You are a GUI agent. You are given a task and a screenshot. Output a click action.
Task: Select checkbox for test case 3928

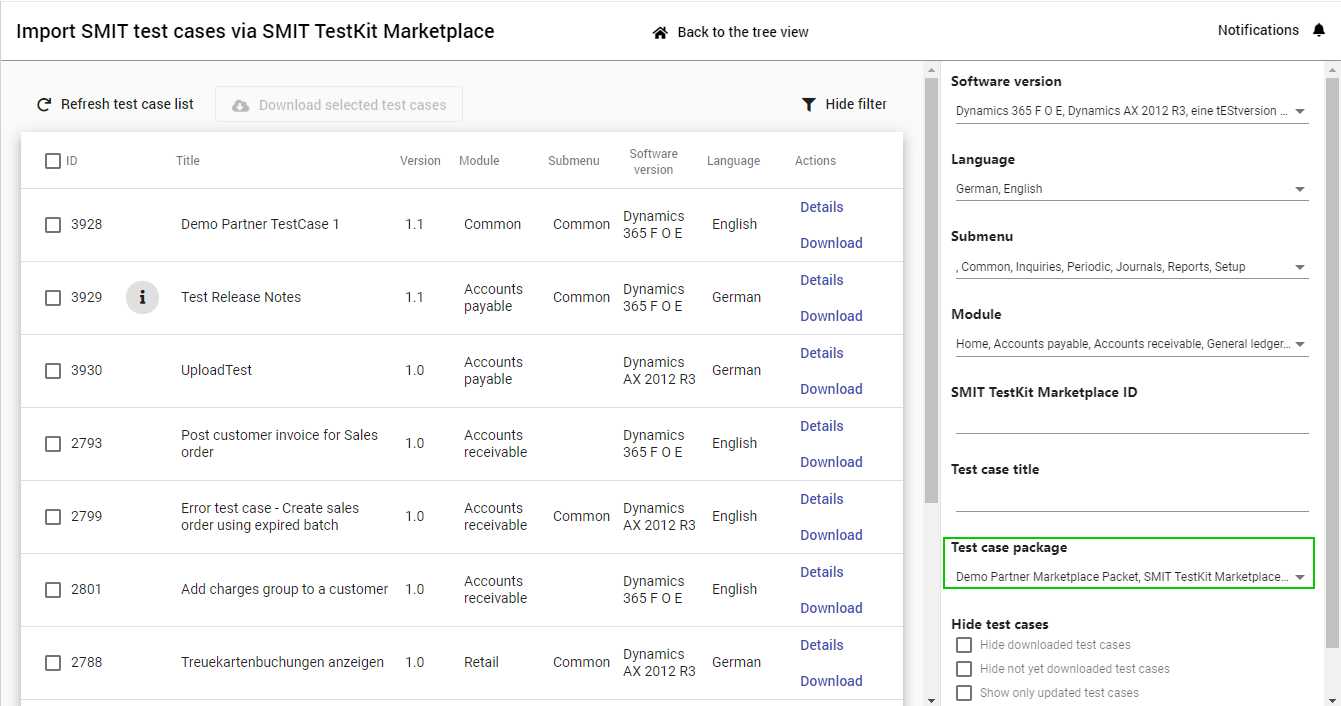[x=53, y=225]
